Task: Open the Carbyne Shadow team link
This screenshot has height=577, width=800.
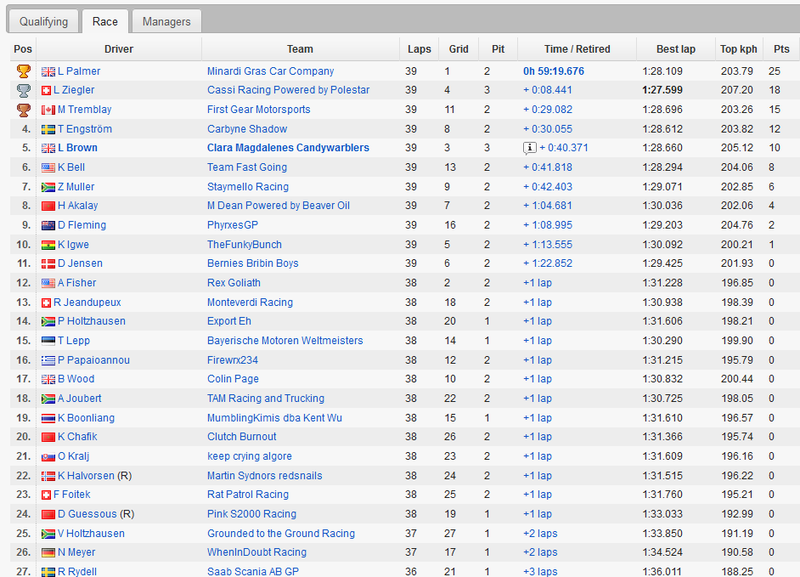Action: coord(247,129)
